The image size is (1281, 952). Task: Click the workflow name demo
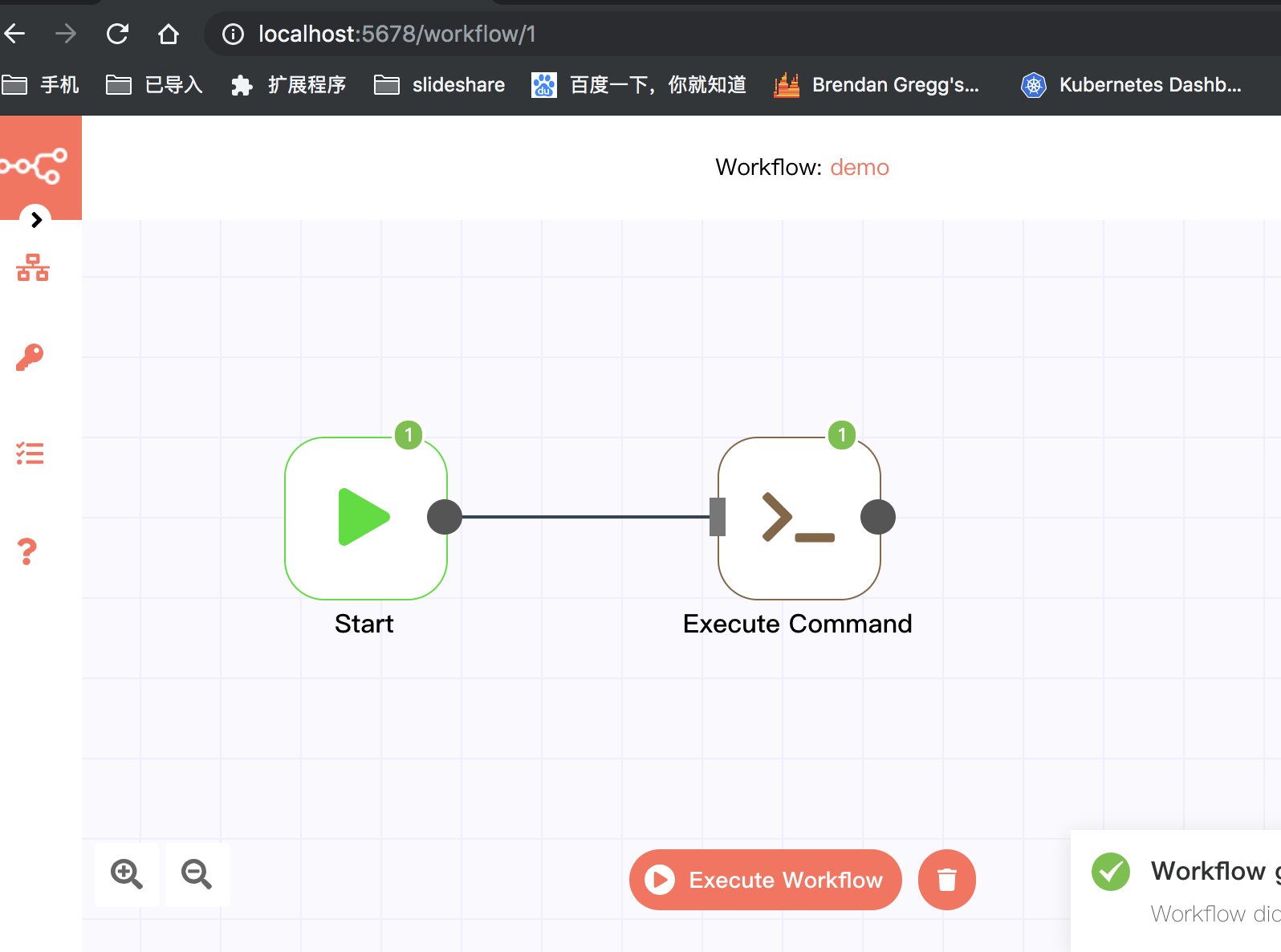coord(860,167)
